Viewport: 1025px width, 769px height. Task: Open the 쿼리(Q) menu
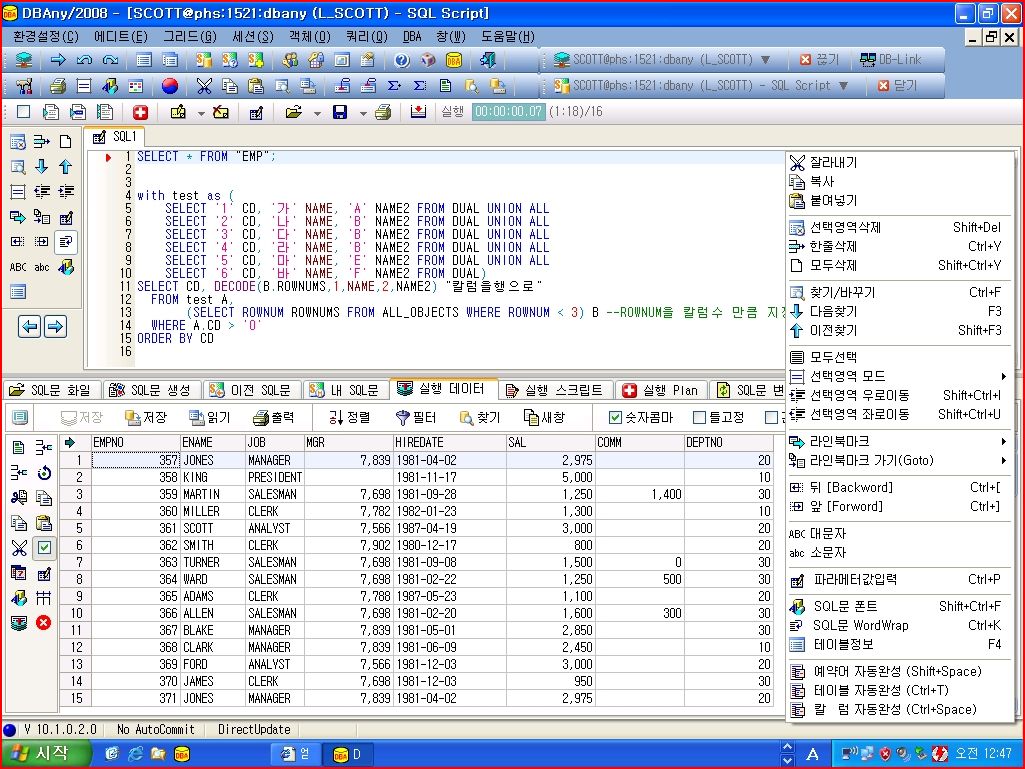(x=367, y=37)
